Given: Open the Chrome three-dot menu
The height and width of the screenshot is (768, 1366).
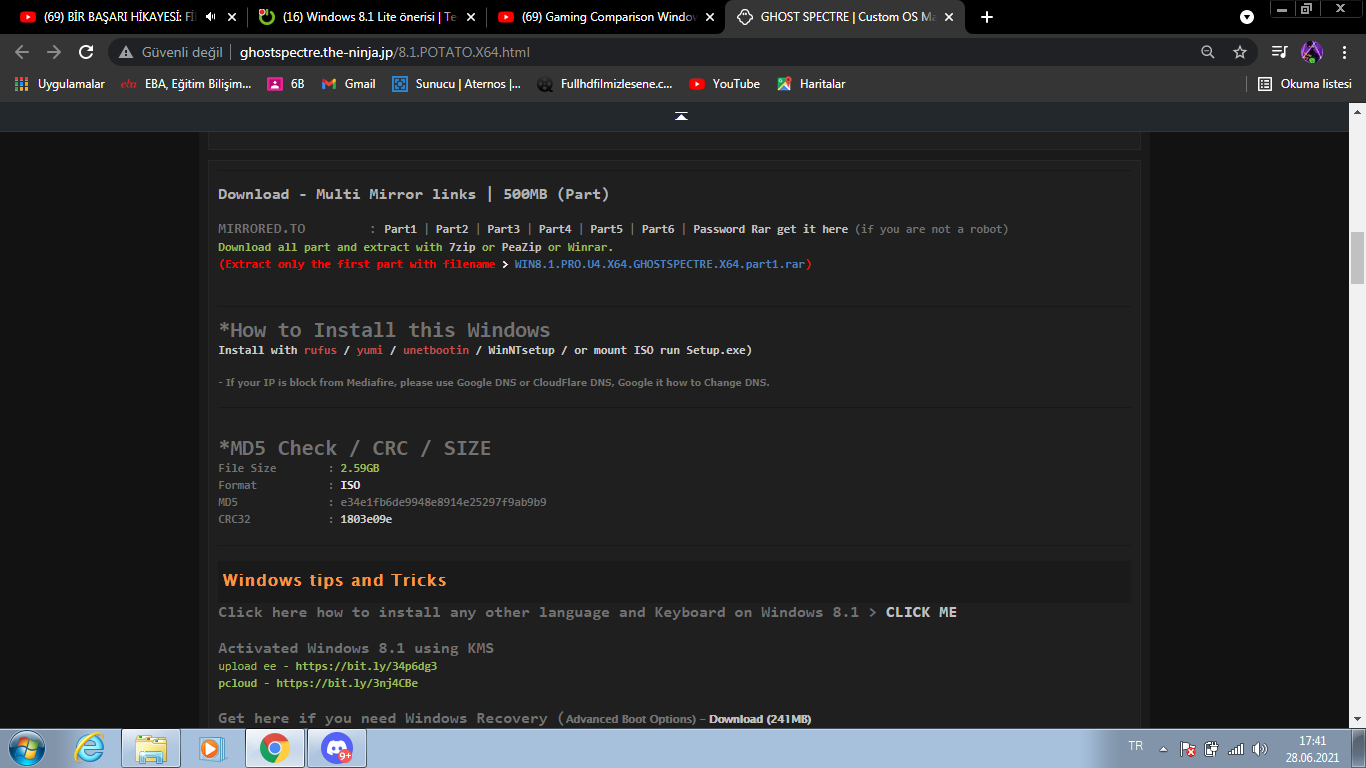Looking at the screenshot, I should 1343,52.
